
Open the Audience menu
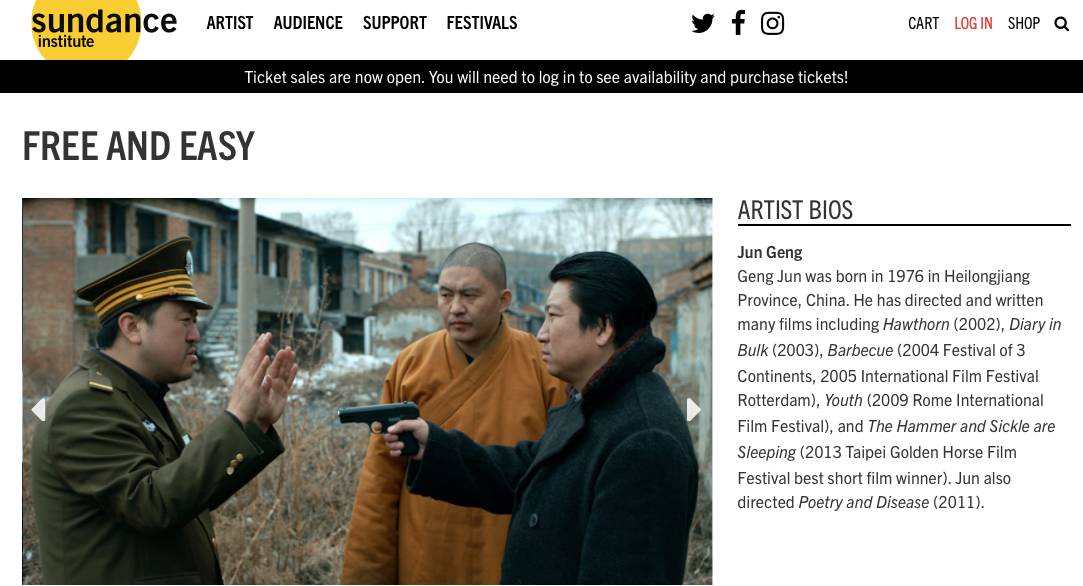(308, 23)
